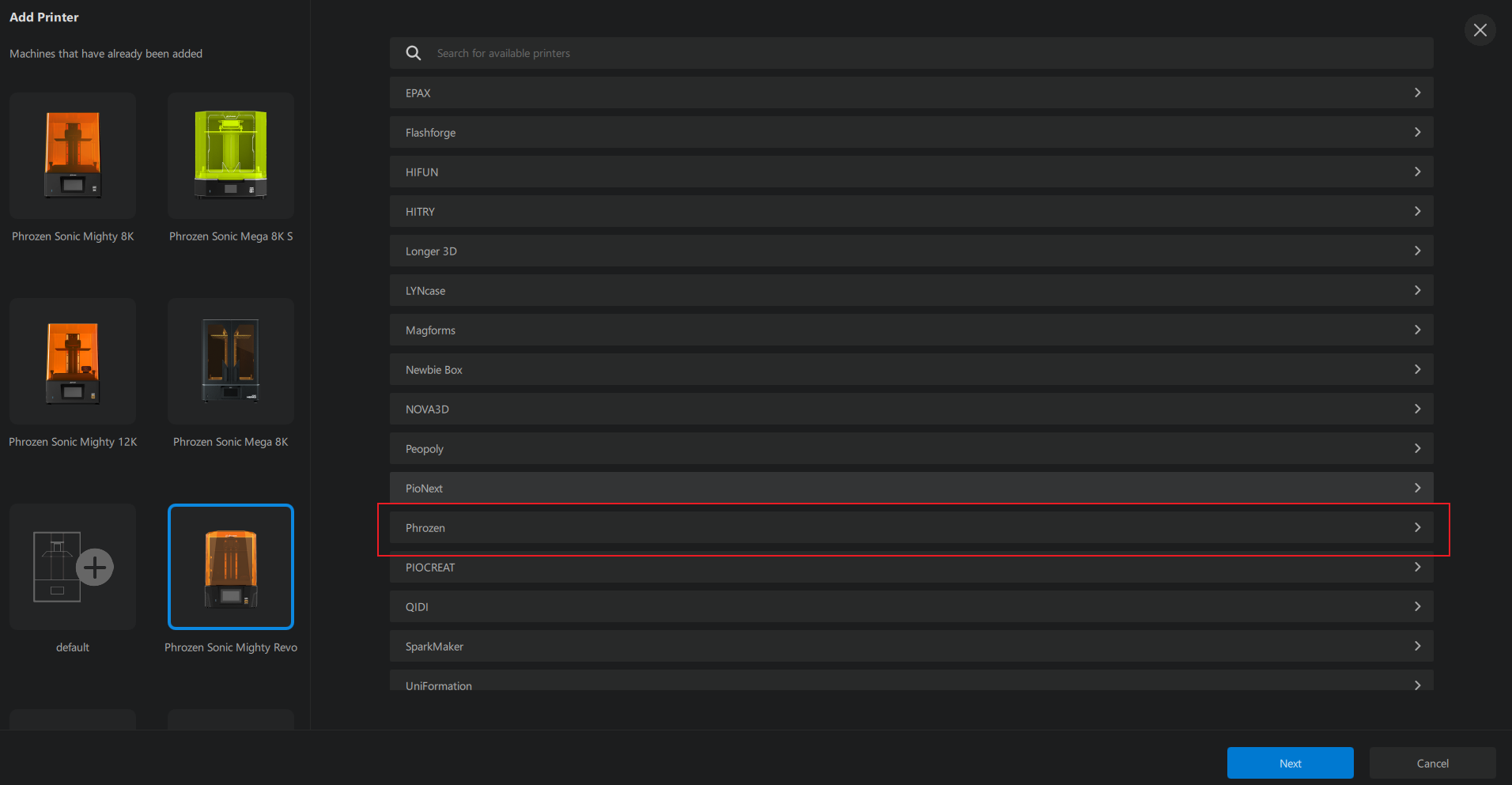Close the Add Printer dialog with X
This screenshot has width=1512, height=785.
[1480, 30]
